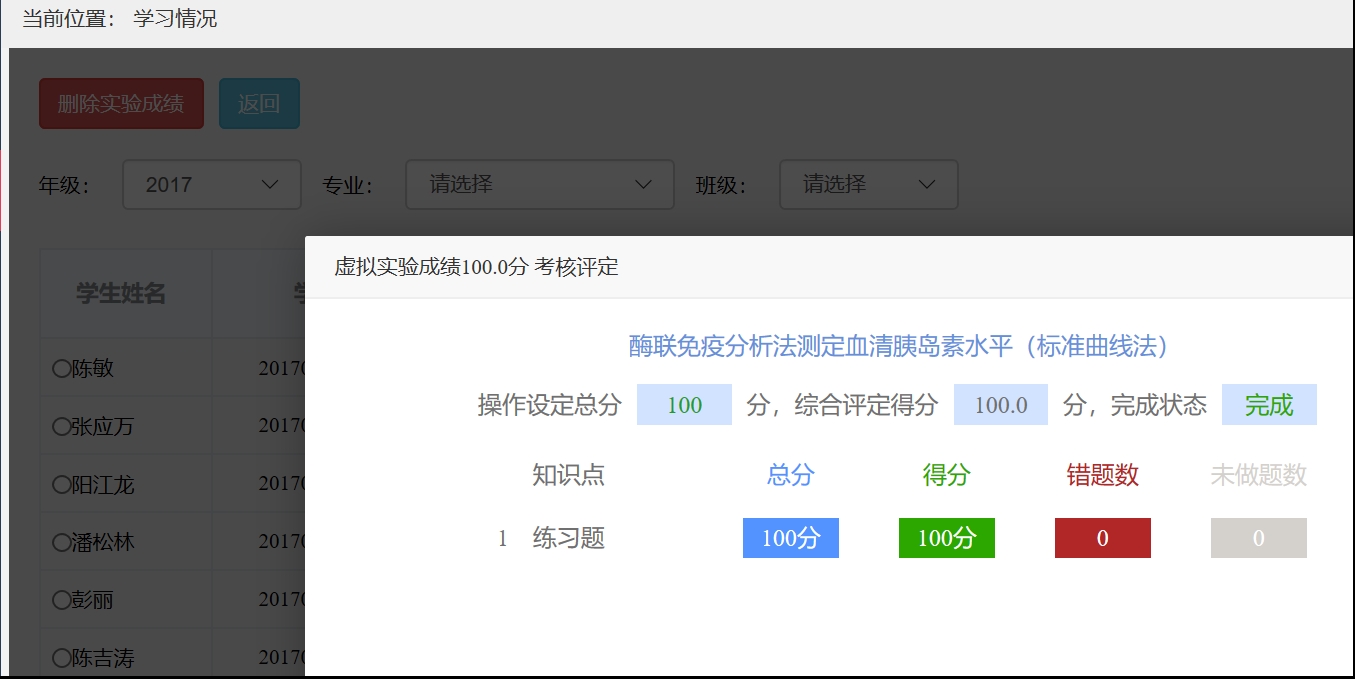1355x679 pixels.
Task: Click the 操作设定总分 value field
Action: [x=684, y=405]
